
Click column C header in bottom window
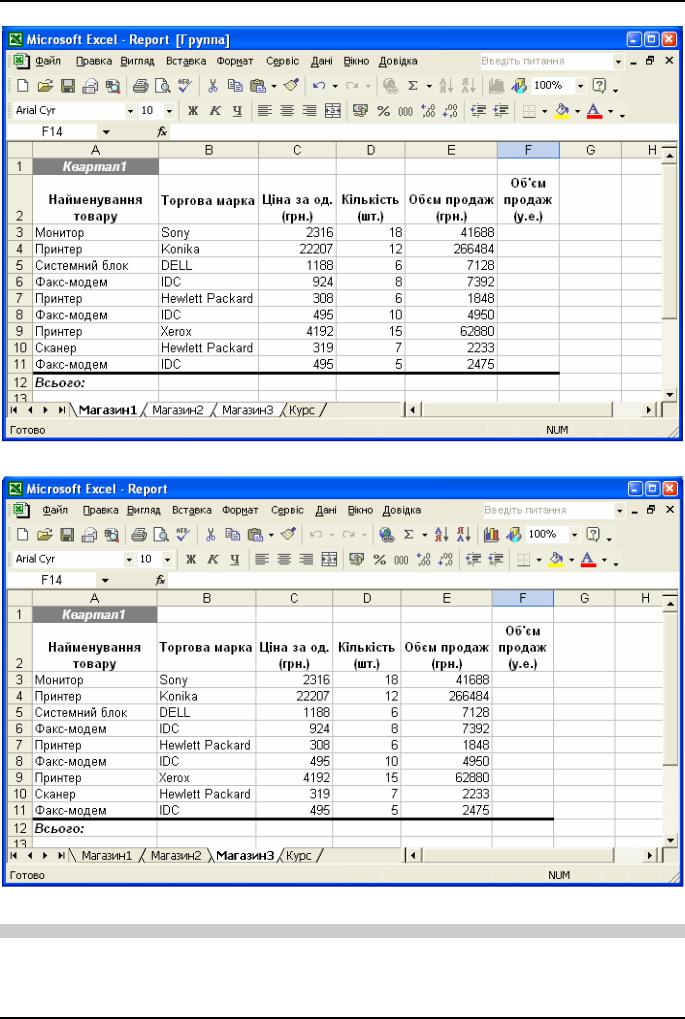pos(294,598)
